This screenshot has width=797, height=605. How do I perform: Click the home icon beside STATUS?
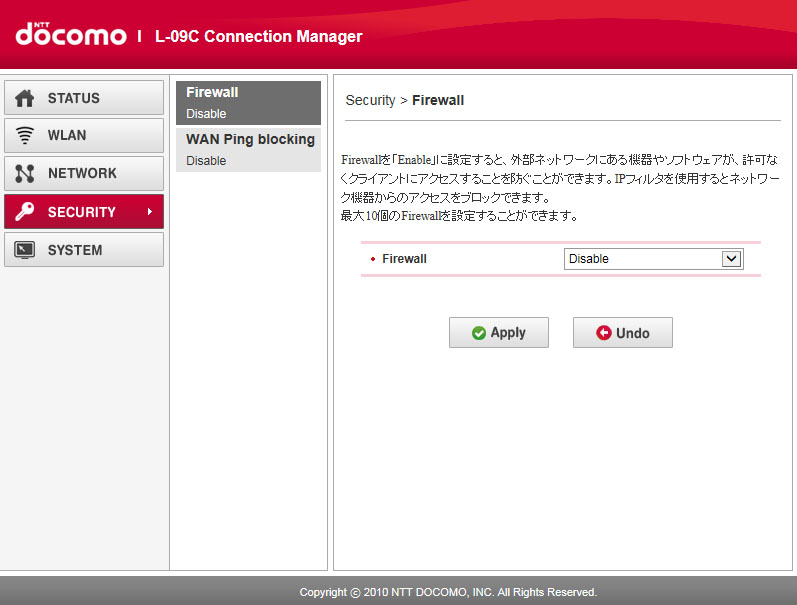tap(26, 98)
